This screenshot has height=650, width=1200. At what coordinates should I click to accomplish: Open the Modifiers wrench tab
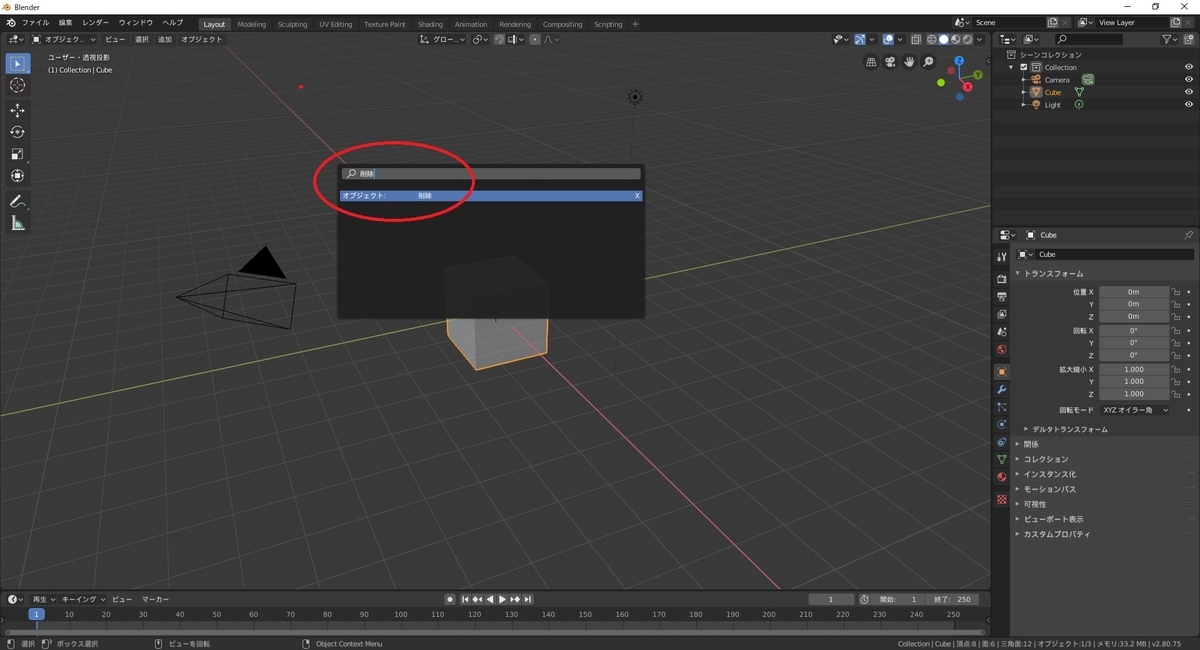[x=1002, y=389]
